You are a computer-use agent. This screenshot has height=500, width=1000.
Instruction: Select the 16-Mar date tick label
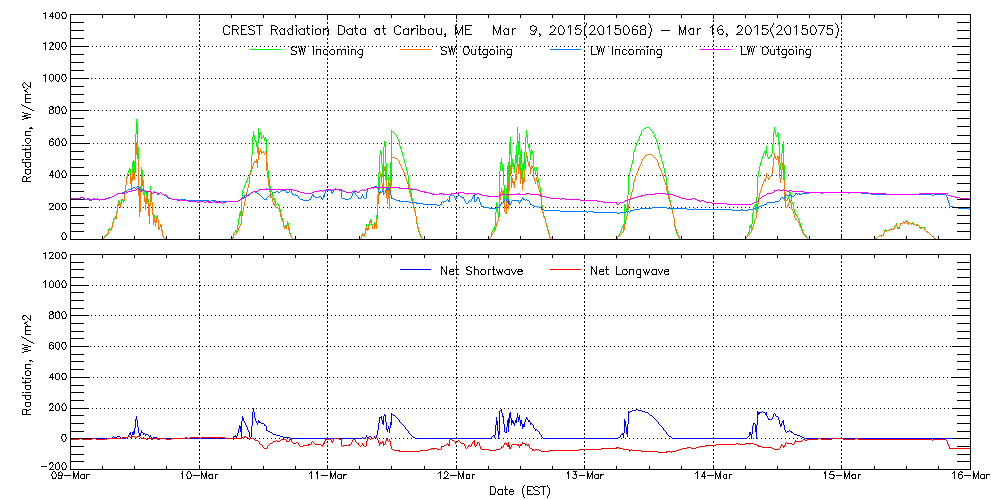tap(968, 477)
